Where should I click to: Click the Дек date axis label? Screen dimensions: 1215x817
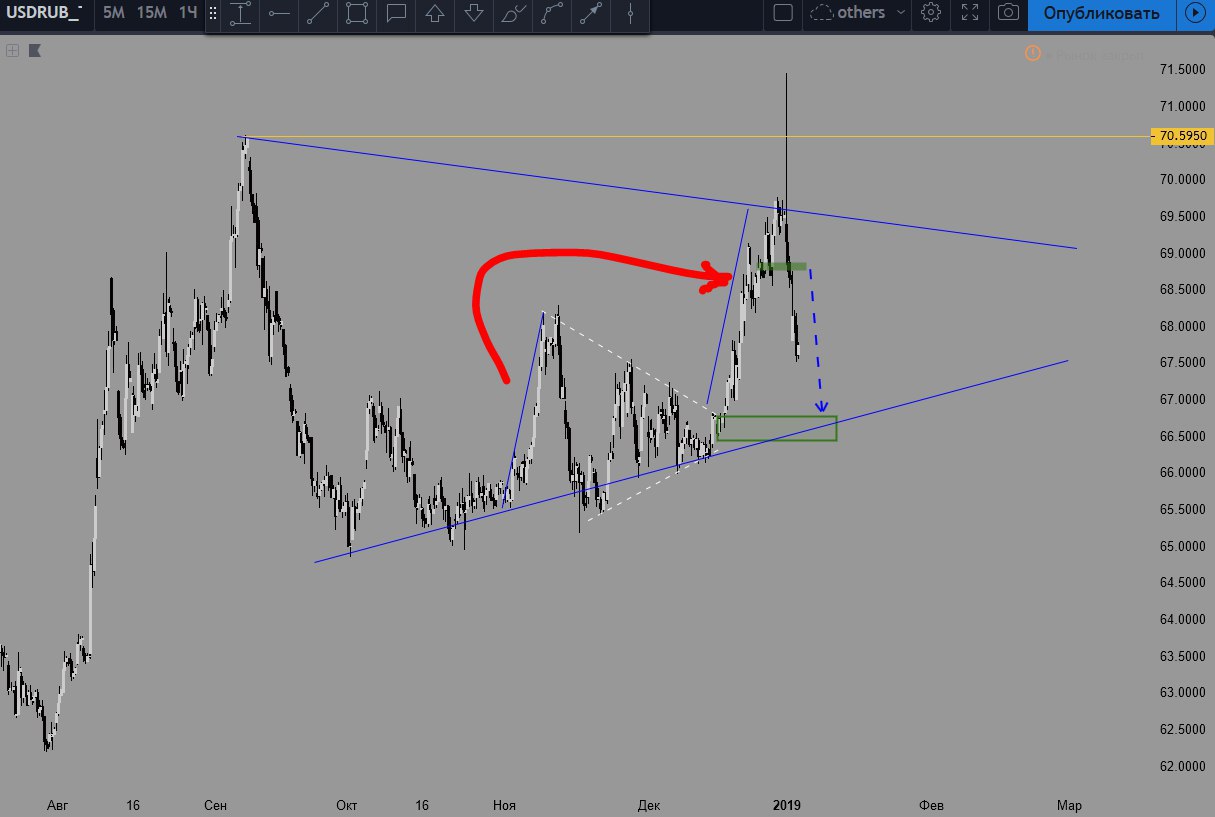(x=648, y=804)
